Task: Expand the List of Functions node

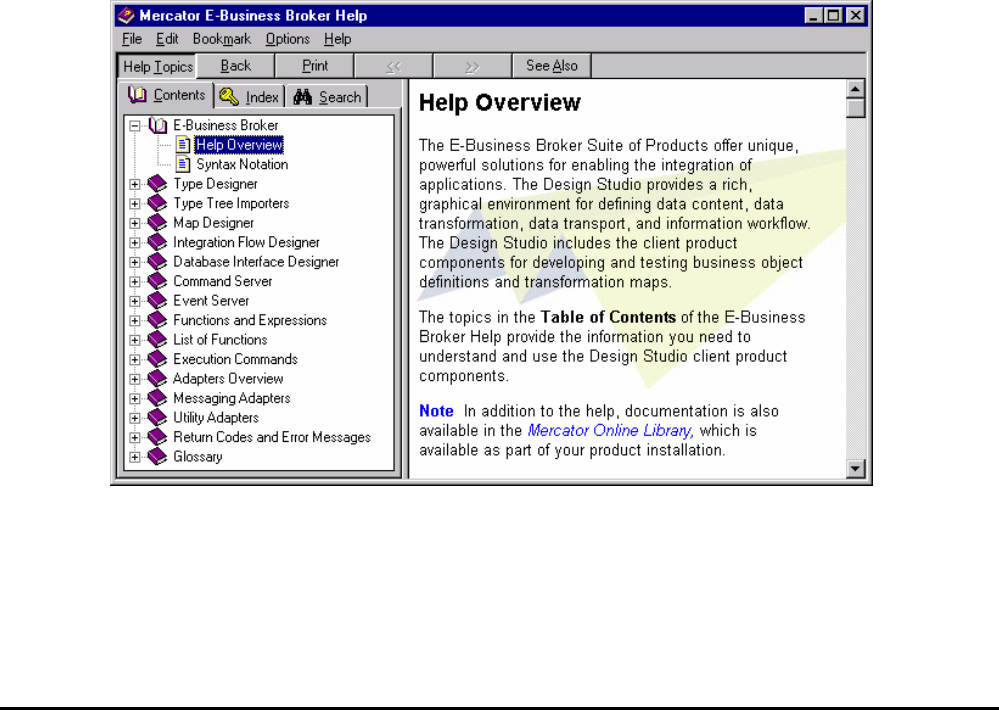Action: [134, 340]
